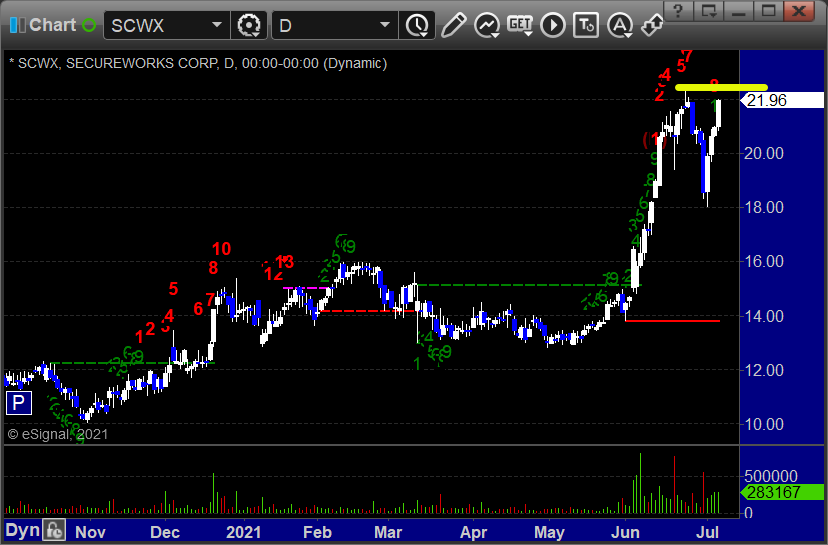This screenshot has height=545, width=828.
Task: Open the help question mark button
Action: (x=678, y=11)
